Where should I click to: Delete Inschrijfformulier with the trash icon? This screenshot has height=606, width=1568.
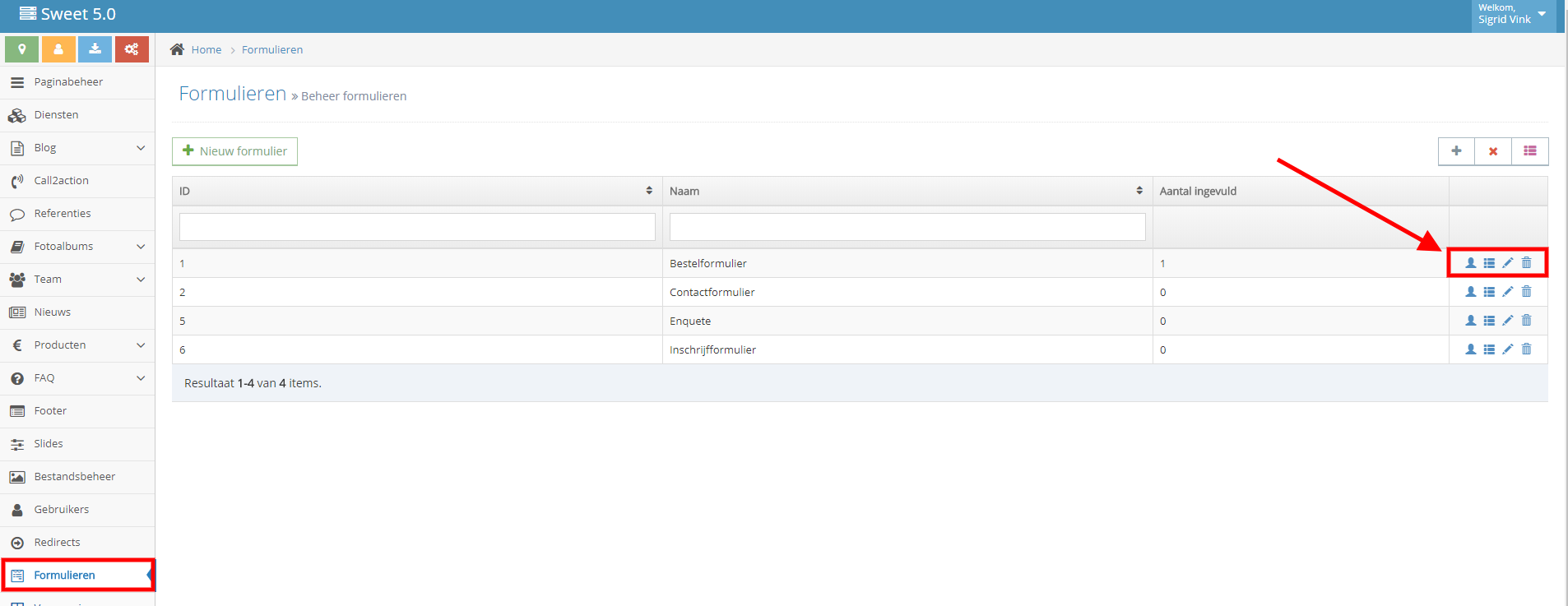click(1527, 349)
